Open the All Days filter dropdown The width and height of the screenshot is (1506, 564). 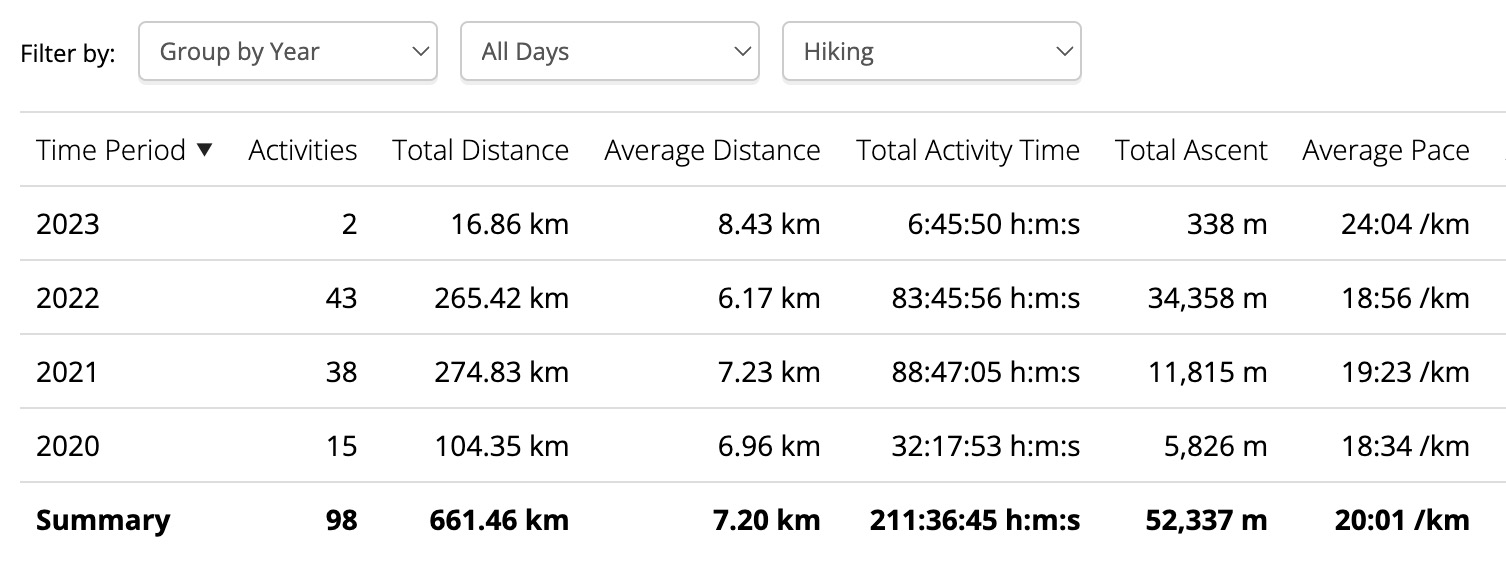(x=609, y=52)
